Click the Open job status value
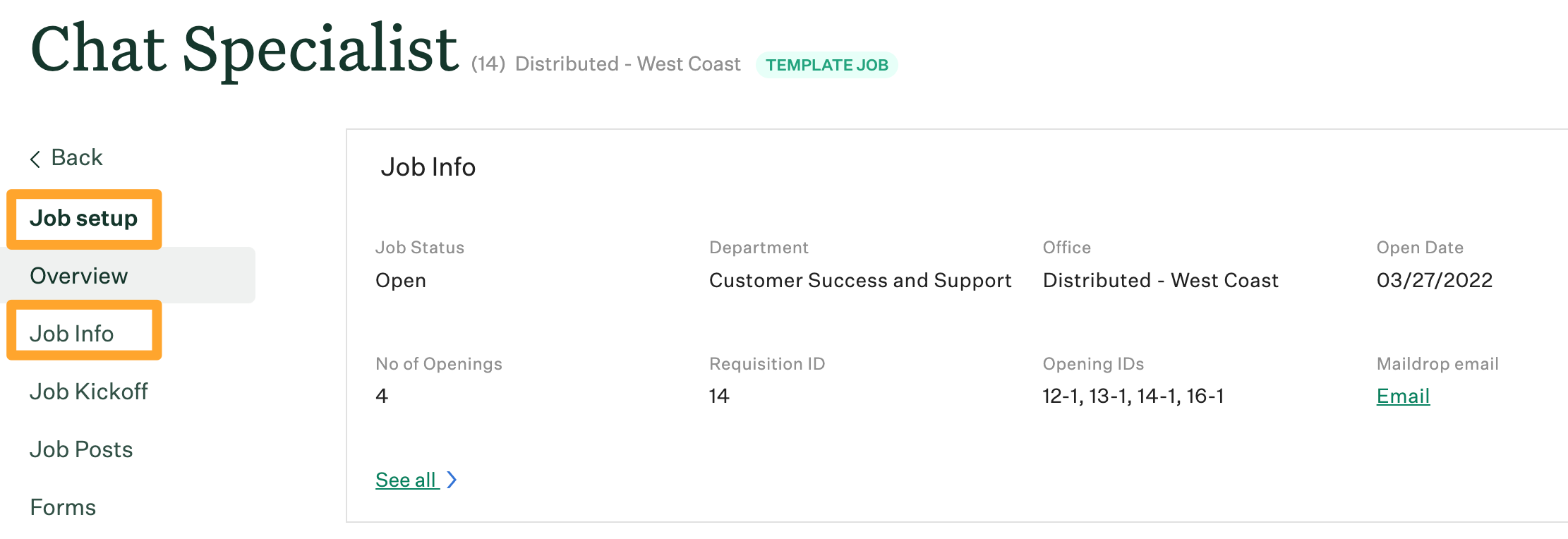Screen dimensions: 1568x539 (x=400, y=280)
